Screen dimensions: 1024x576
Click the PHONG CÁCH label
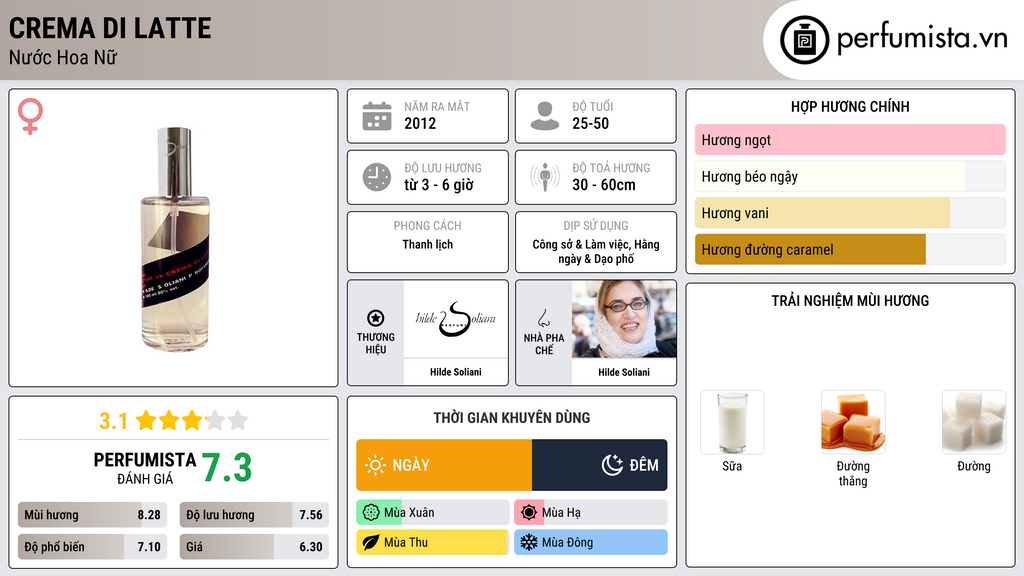pos(428,225)
